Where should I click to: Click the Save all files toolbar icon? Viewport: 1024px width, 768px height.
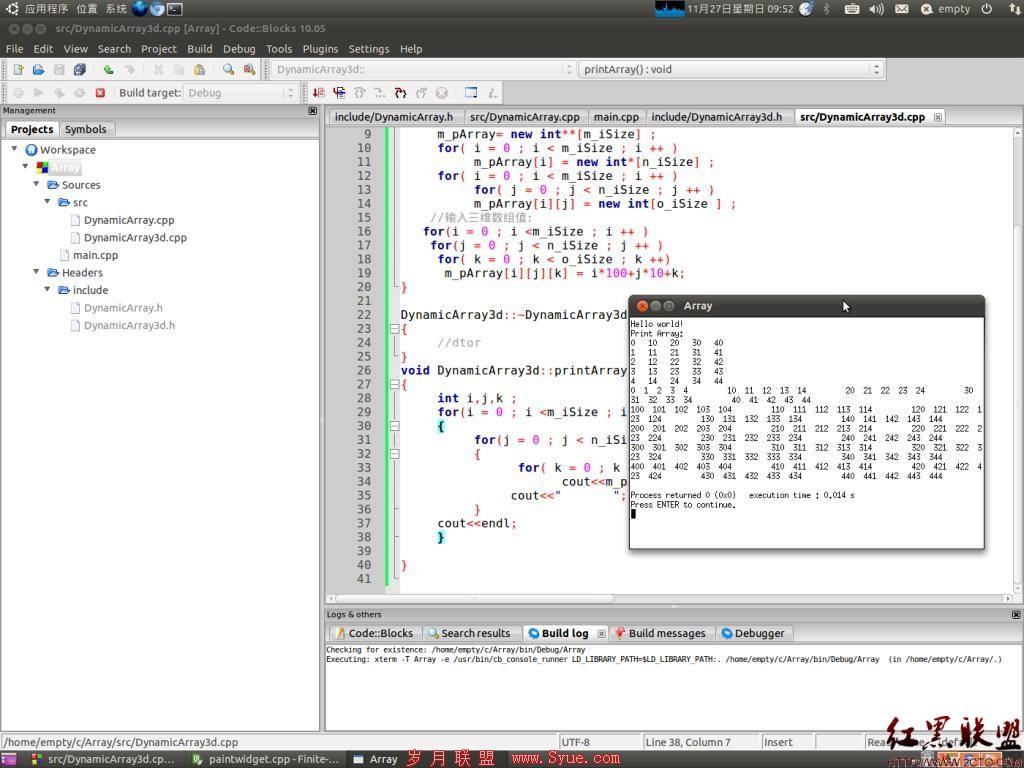pyautogui.click(x=80, y=69)
